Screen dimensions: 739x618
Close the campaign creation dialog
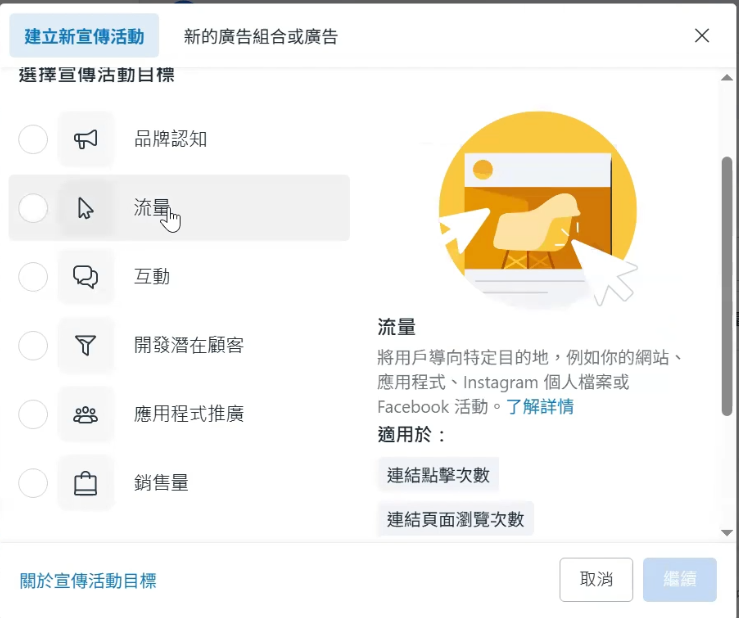coord(702,36)
